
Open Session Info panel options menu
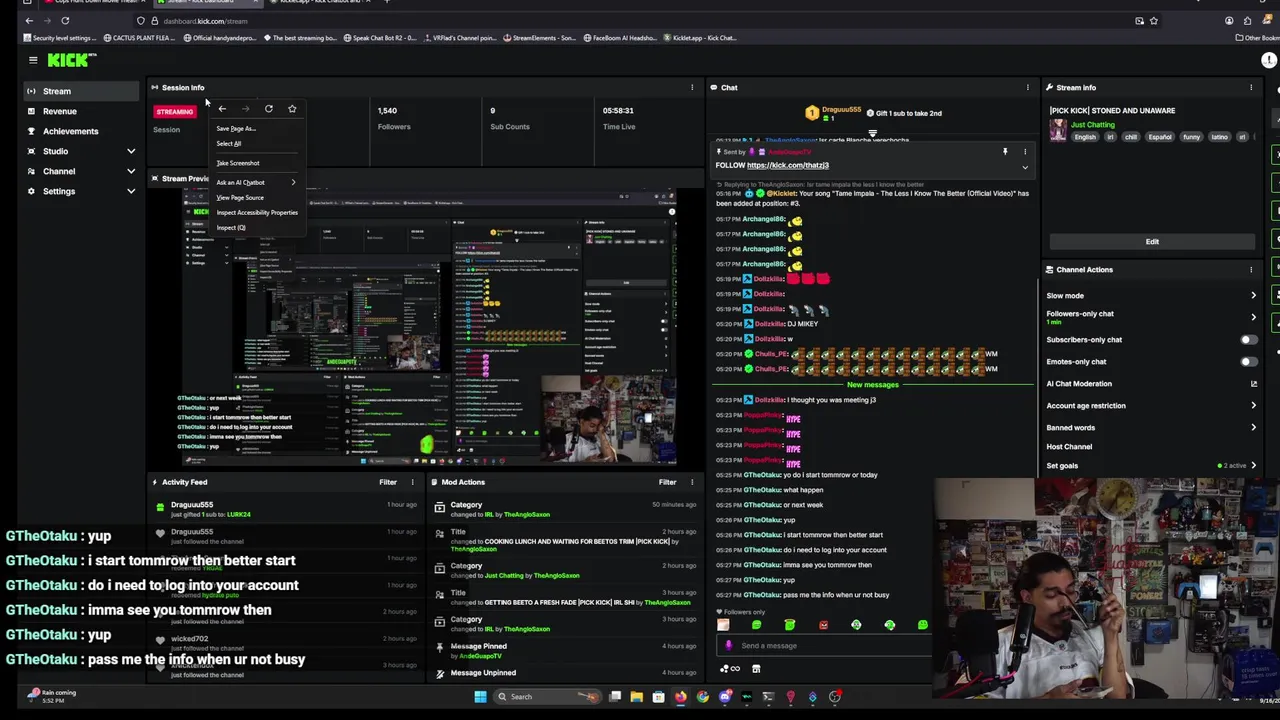coord(691,87)
